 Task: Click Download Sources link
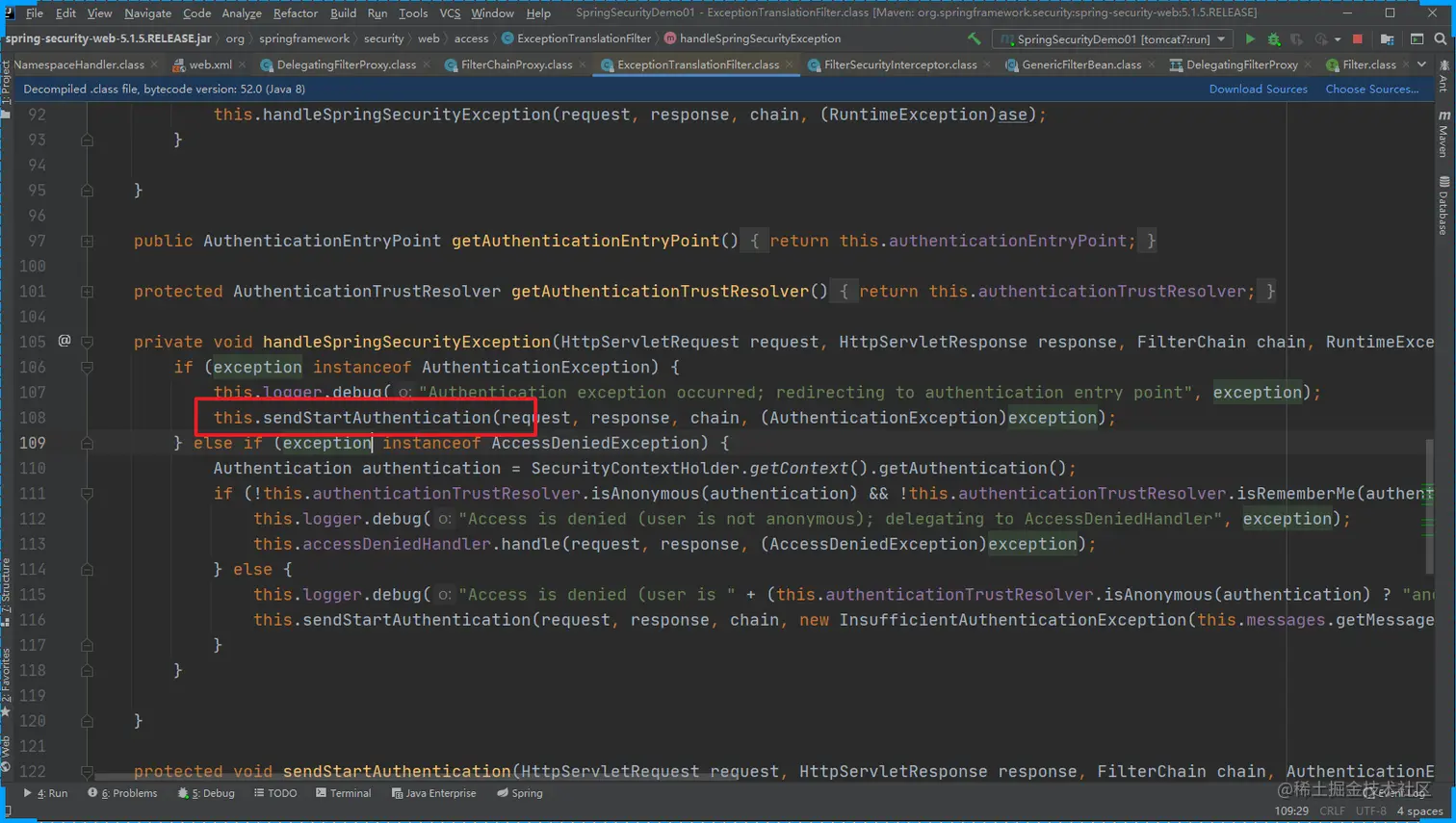coord(1258,89)
